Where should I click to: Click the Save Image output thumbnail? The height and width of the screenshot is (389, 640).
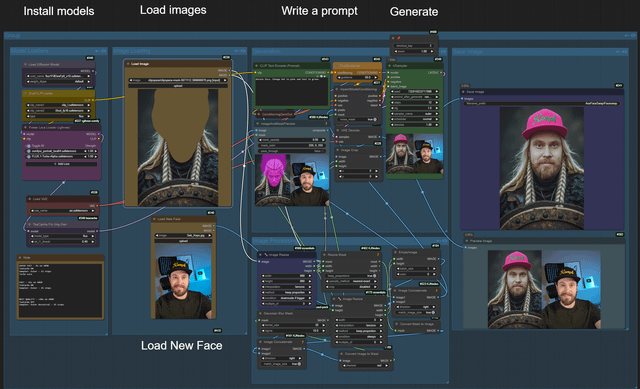pos(542,168)
